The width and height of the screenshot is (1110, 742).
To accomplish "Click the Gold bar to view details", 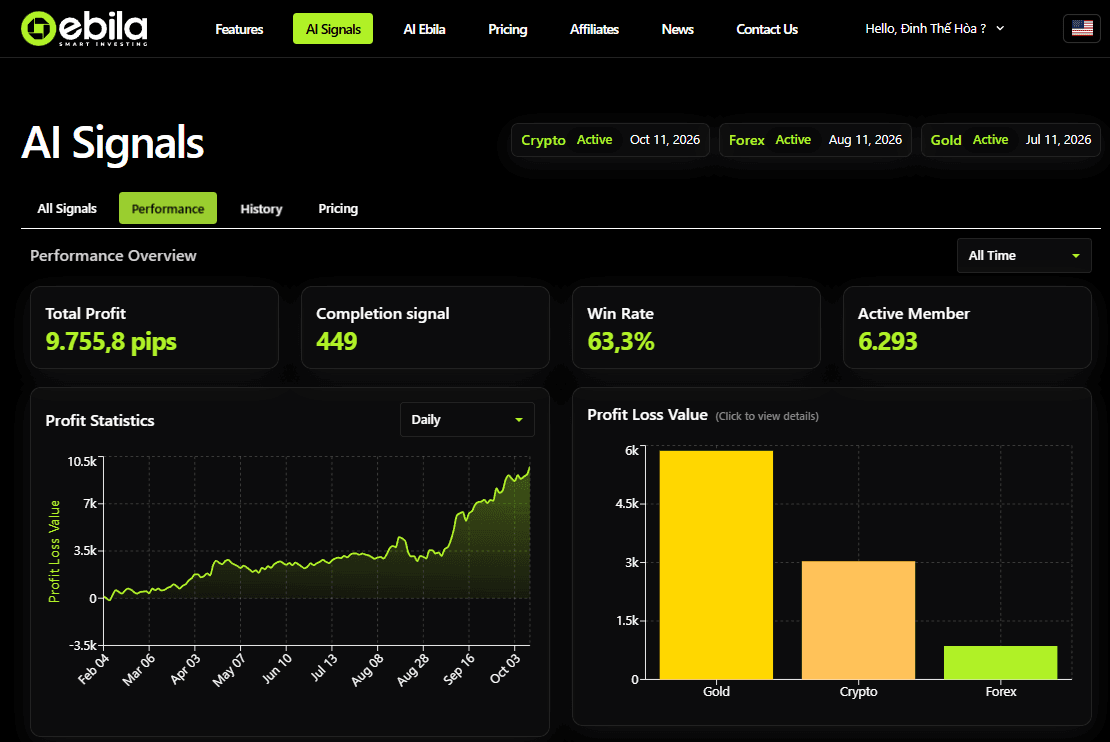I will (x=716, y=560).
